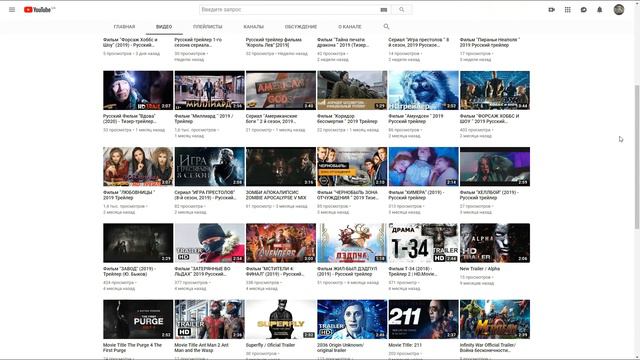Click the title Русский трейлер фильма "Король Лев"
The image size is (640, 360).
point(274,42)
